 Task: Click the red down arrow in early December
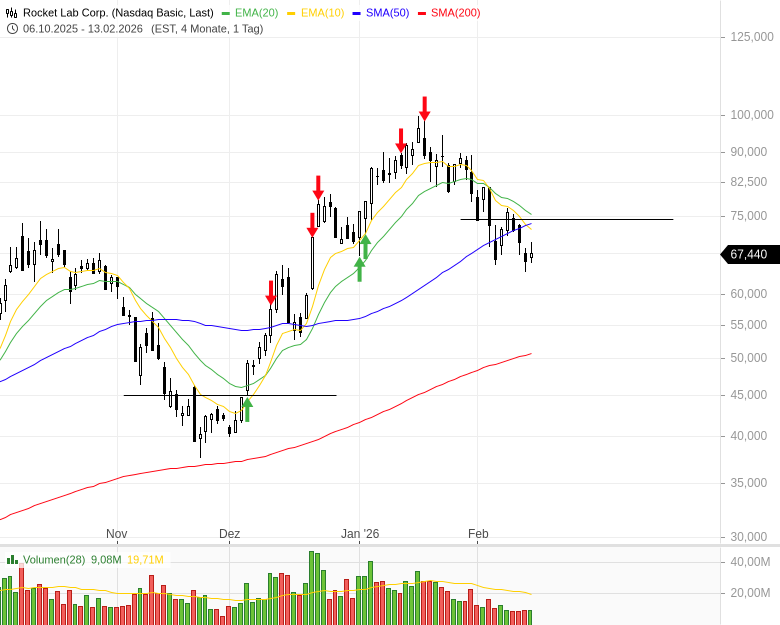270,292
